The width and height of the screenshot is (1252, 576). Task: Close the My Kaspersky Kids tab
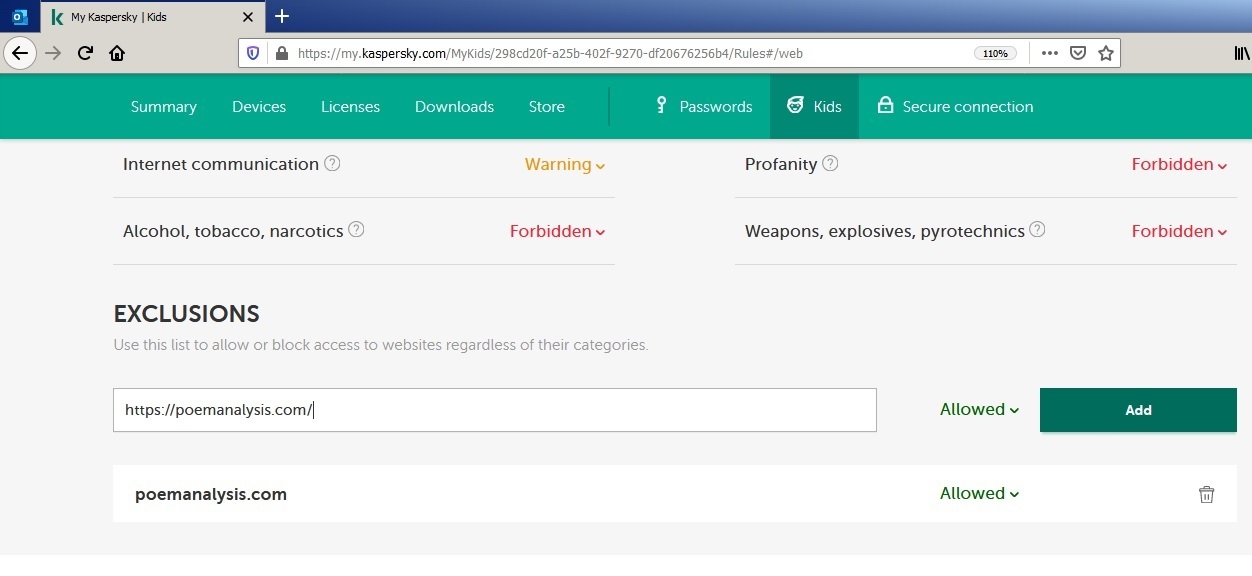point(248,17)
